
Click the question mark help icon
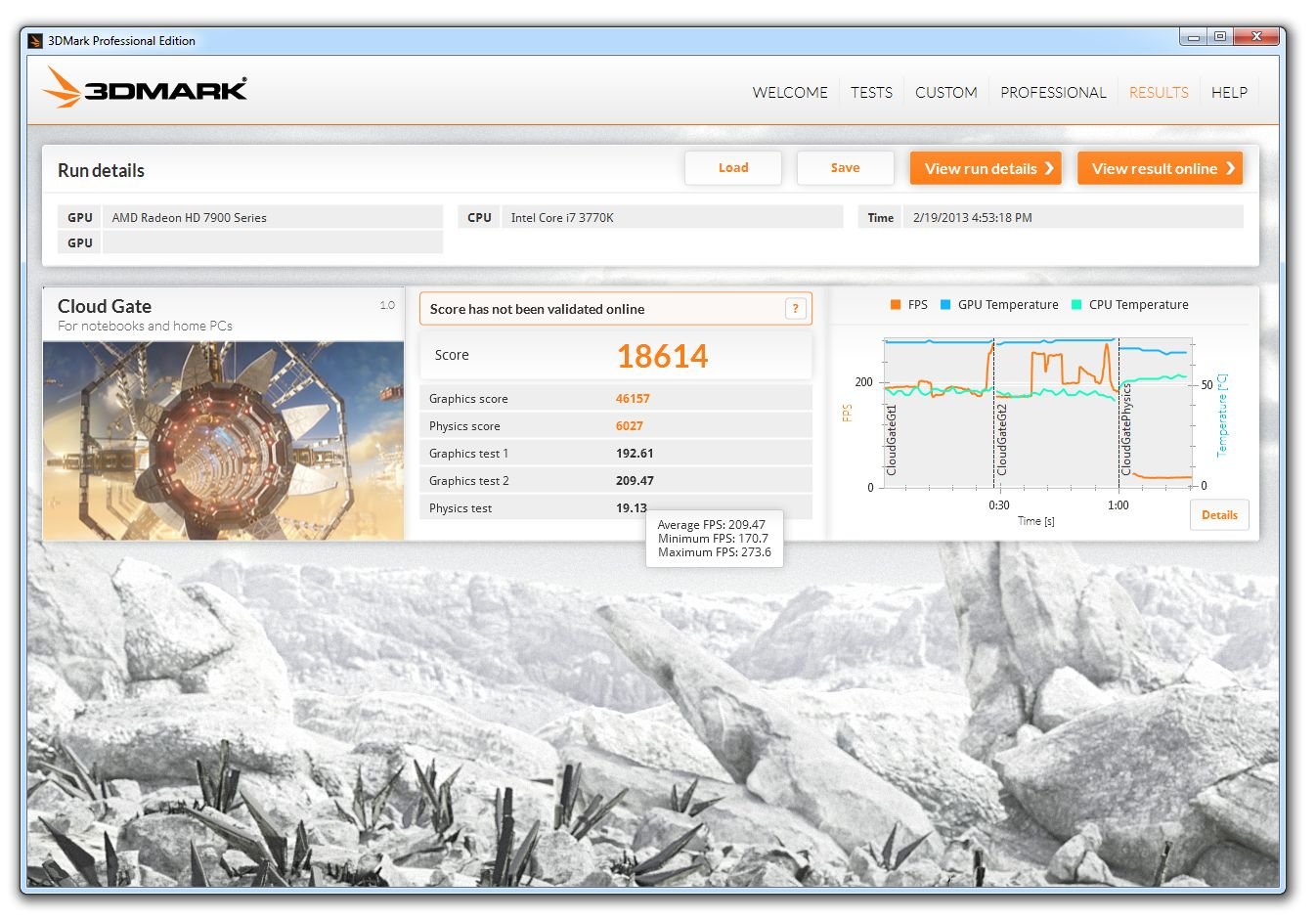pyautogui.click(x=796, y=309)
